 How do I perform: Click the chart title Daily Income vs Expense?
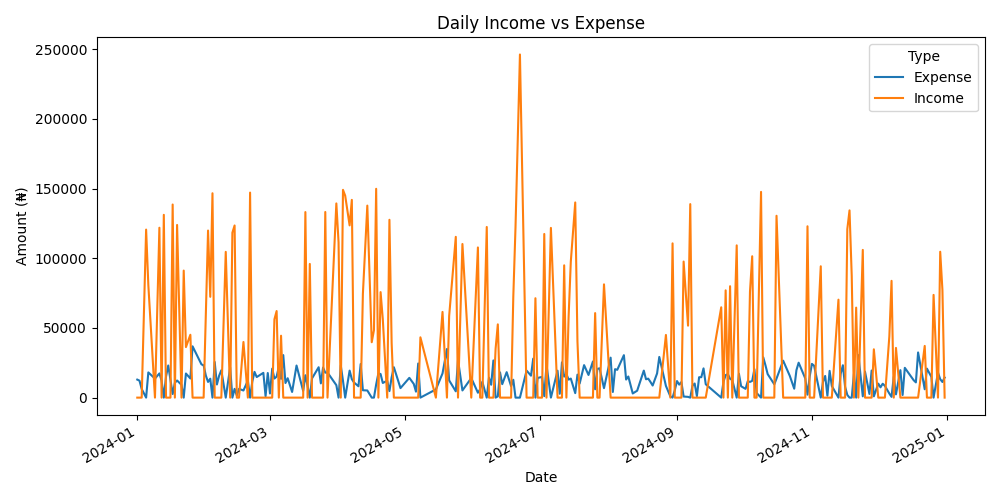541,23
